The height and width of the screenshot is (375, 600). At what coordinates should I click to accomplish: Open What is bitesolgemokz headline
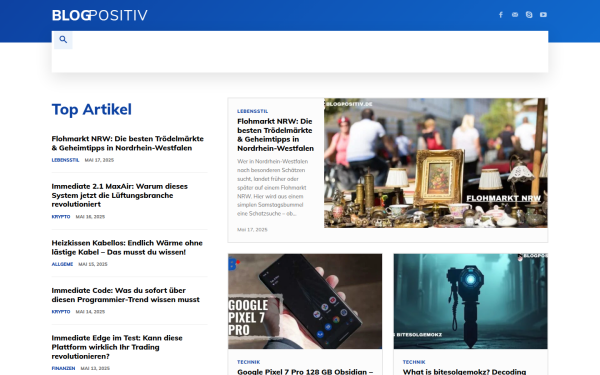point(464,372)
